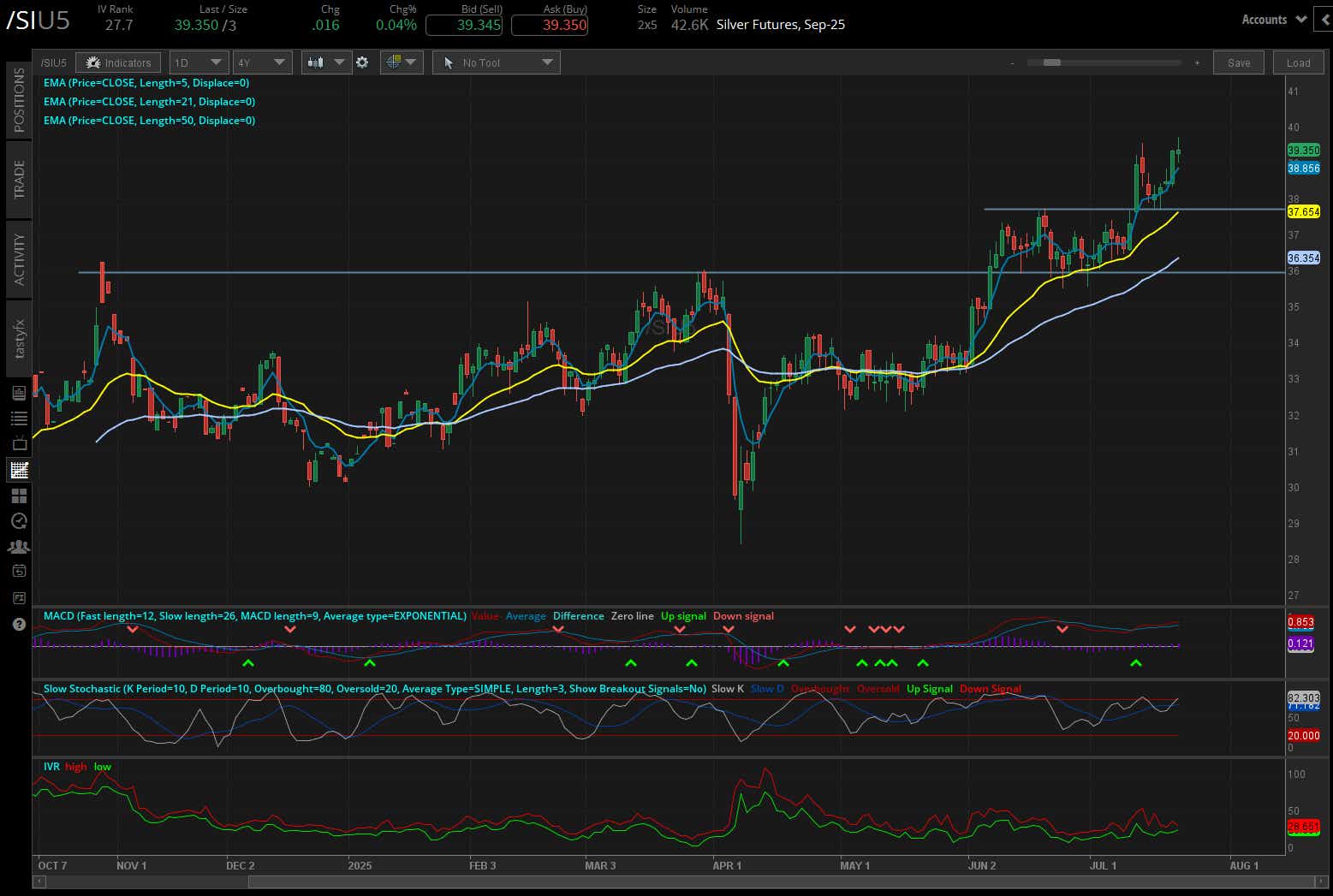
Task: Click the Help question mark icon
Action: (x=19, y=625)
